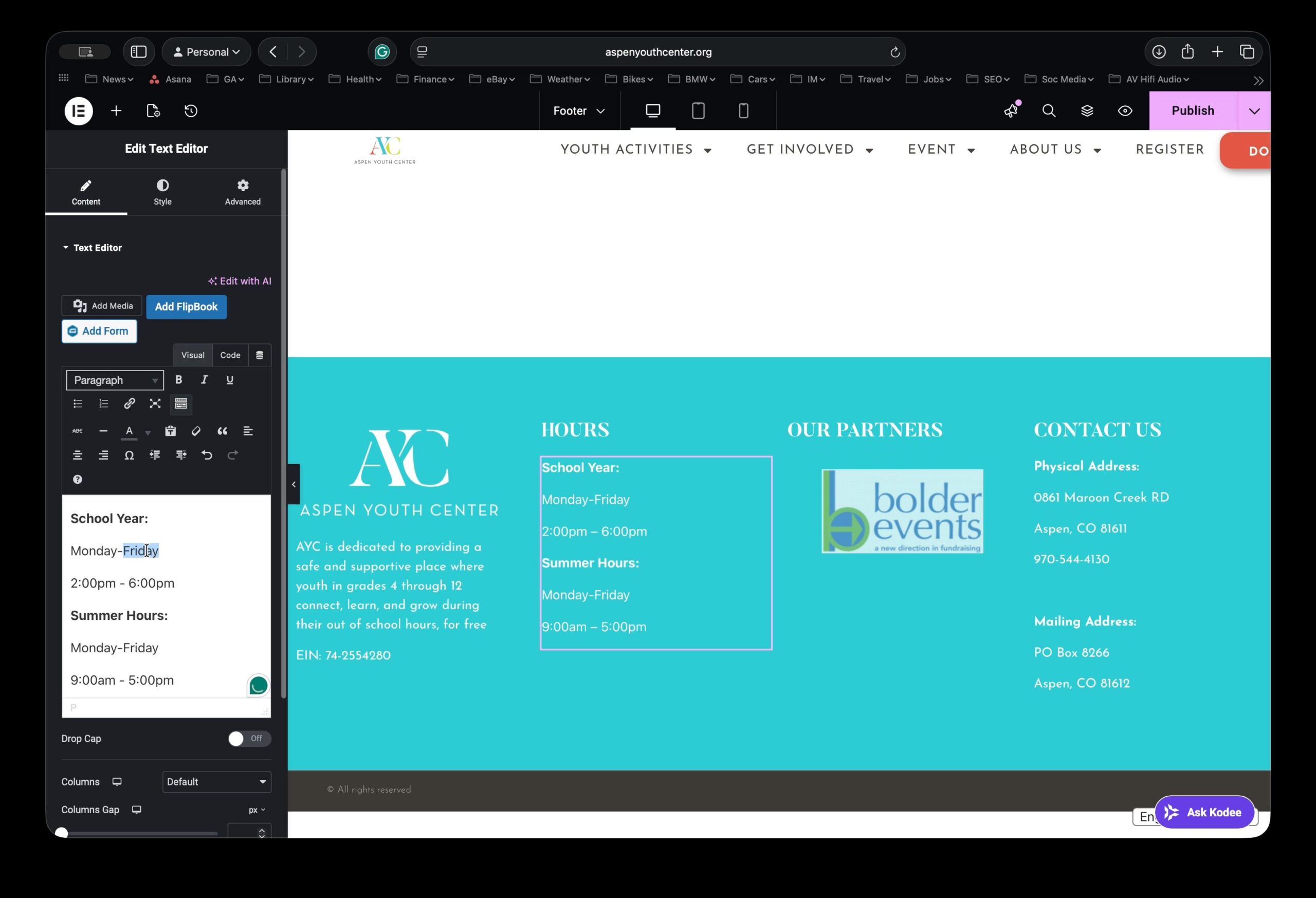Click the Columns Gap slider handle
Viewport: 1316px width, 898px height.
pos(62,833)
